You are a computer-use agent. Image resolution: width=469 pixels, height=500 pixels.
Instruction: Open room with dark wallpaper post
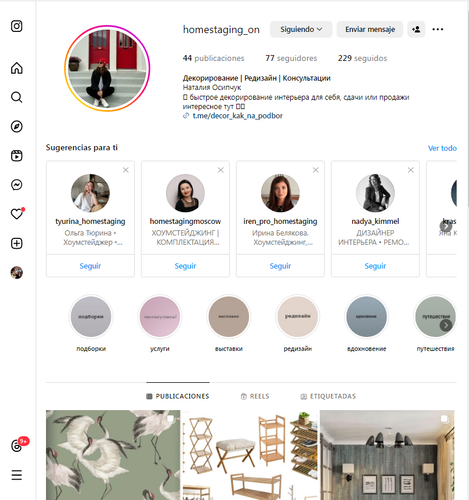pos(387,455)
